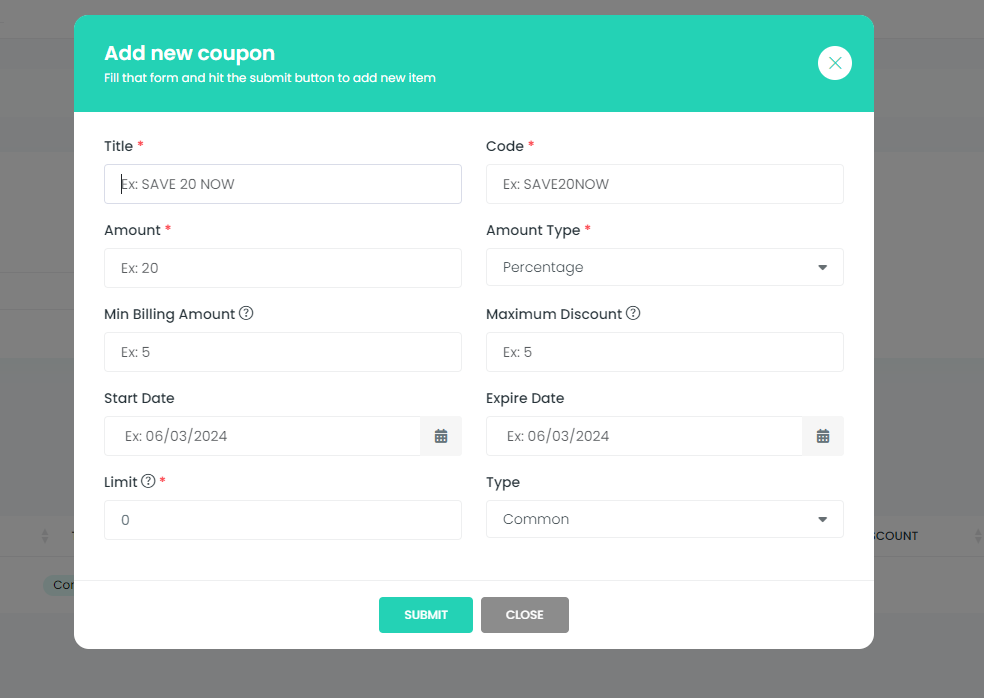The height and width of the screenshot is (698, 984).
Task: Click the Start Date text field
Action: pos(262,436)
